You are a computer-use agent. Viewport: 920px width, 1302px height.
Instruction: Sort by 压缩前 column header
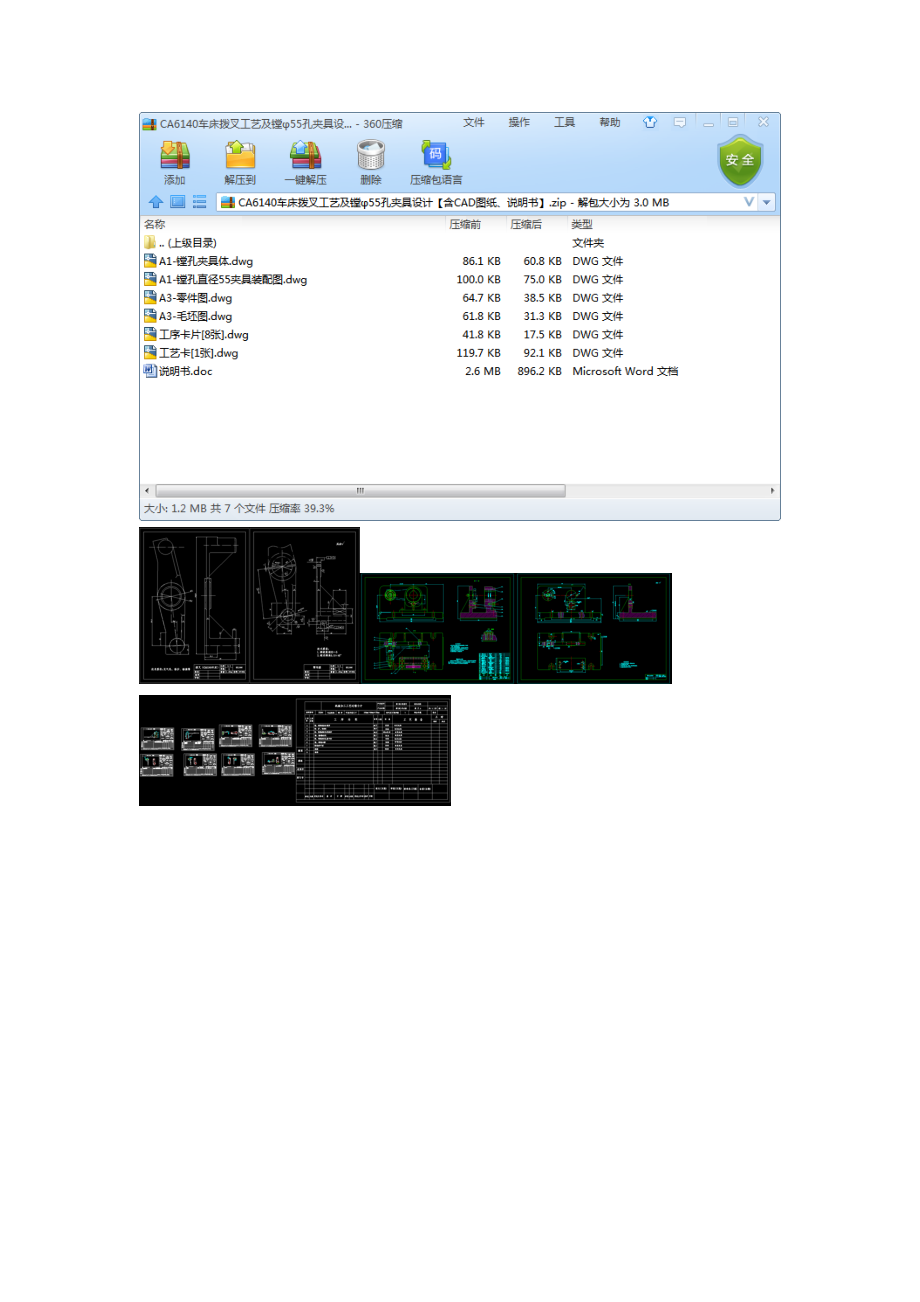point(465,225)
